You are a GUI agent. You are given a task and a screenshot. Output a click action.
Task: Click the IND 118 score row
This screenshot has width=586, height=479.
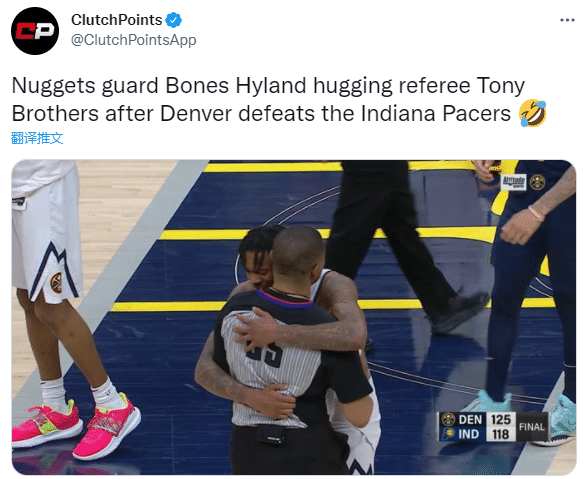pyautogui.click(x=477, y=434)
